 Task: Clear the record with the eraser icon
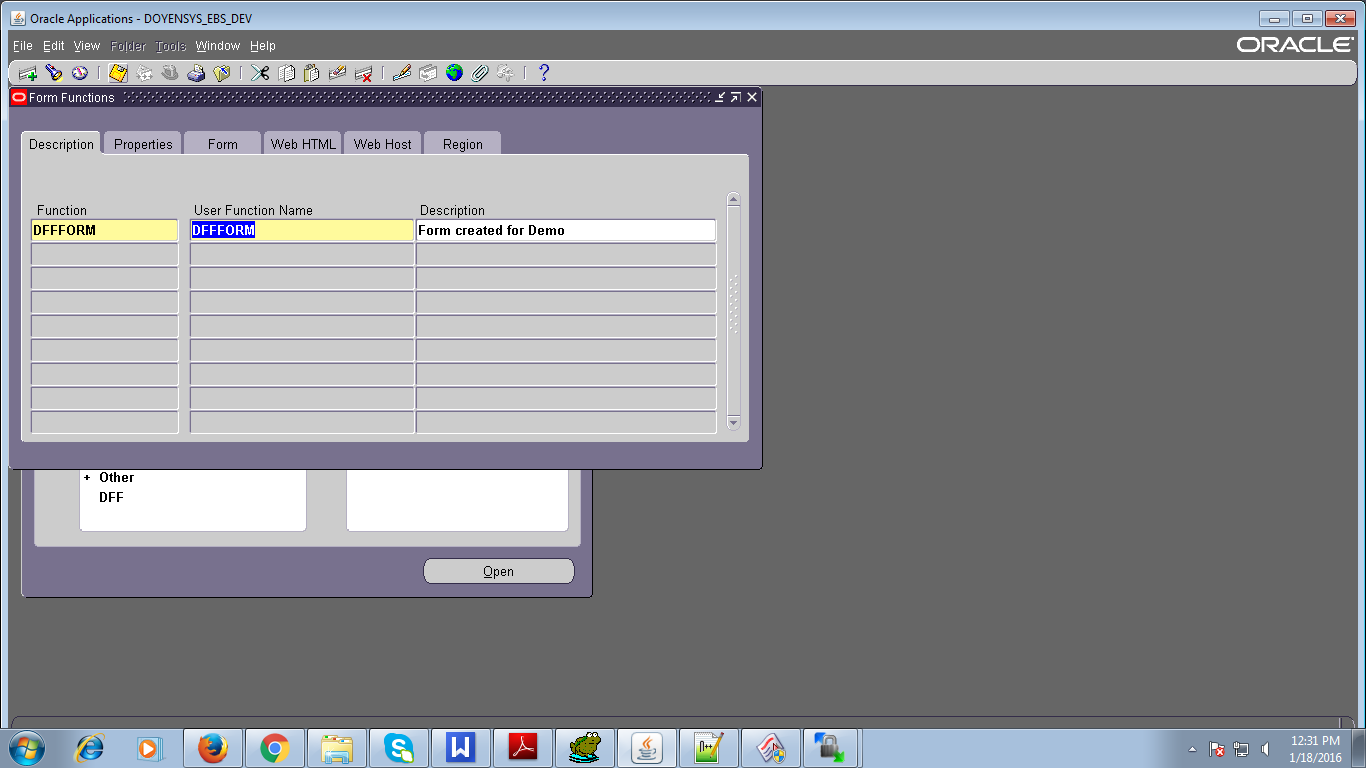(337, 73)
